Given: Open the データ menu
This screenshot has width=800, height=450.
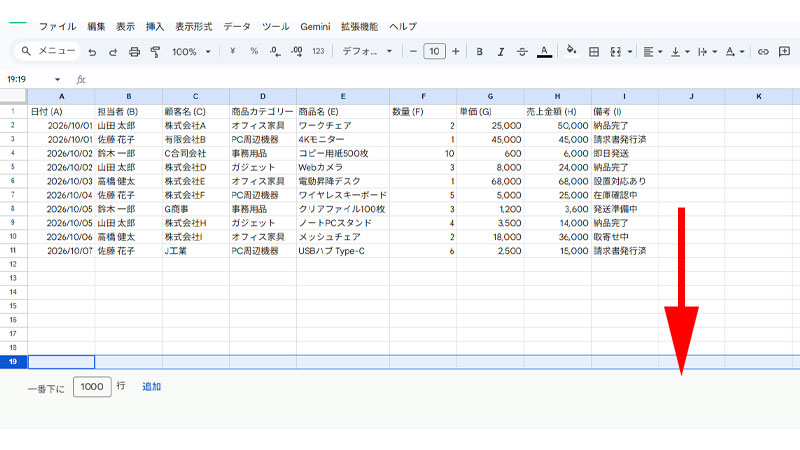Looking at the screenshot, I should point(237,27).
